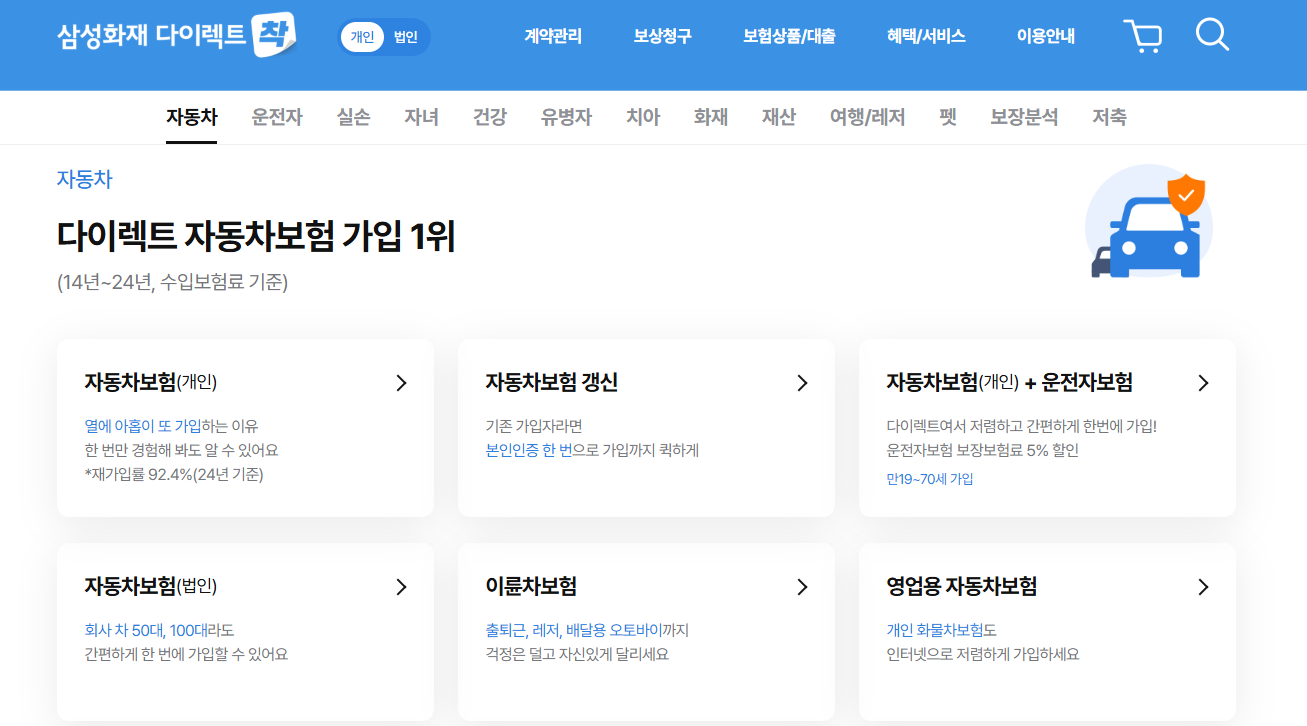Open the 보험상품/대출 menu
The width and height of the screenshot is (1307, 726).
[789, 36]
